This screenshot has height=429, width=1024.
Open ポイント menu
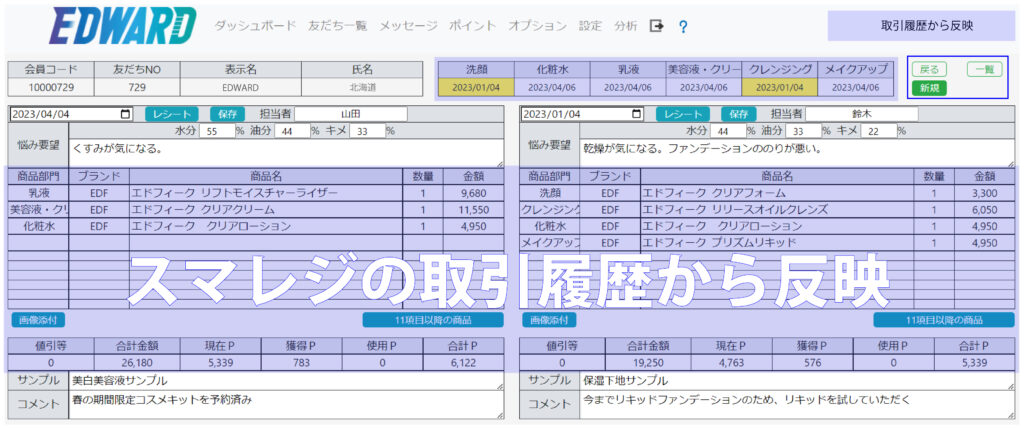473,26
